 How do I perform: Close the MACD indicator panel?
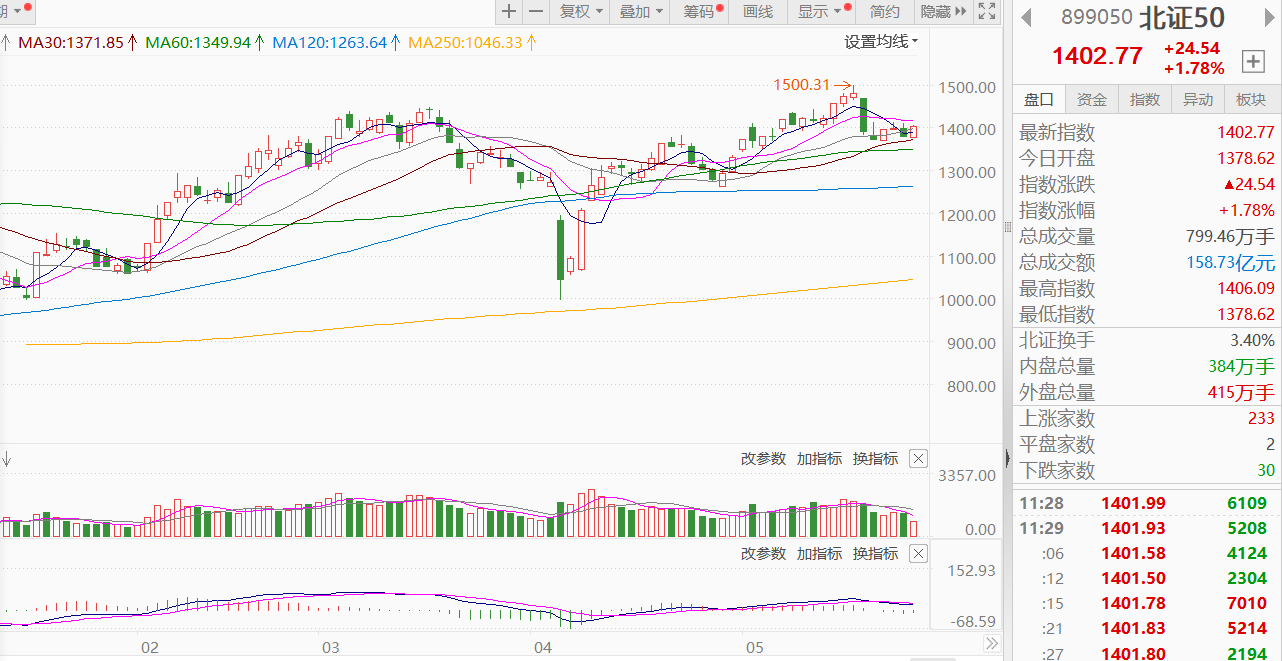pos(918,554)
